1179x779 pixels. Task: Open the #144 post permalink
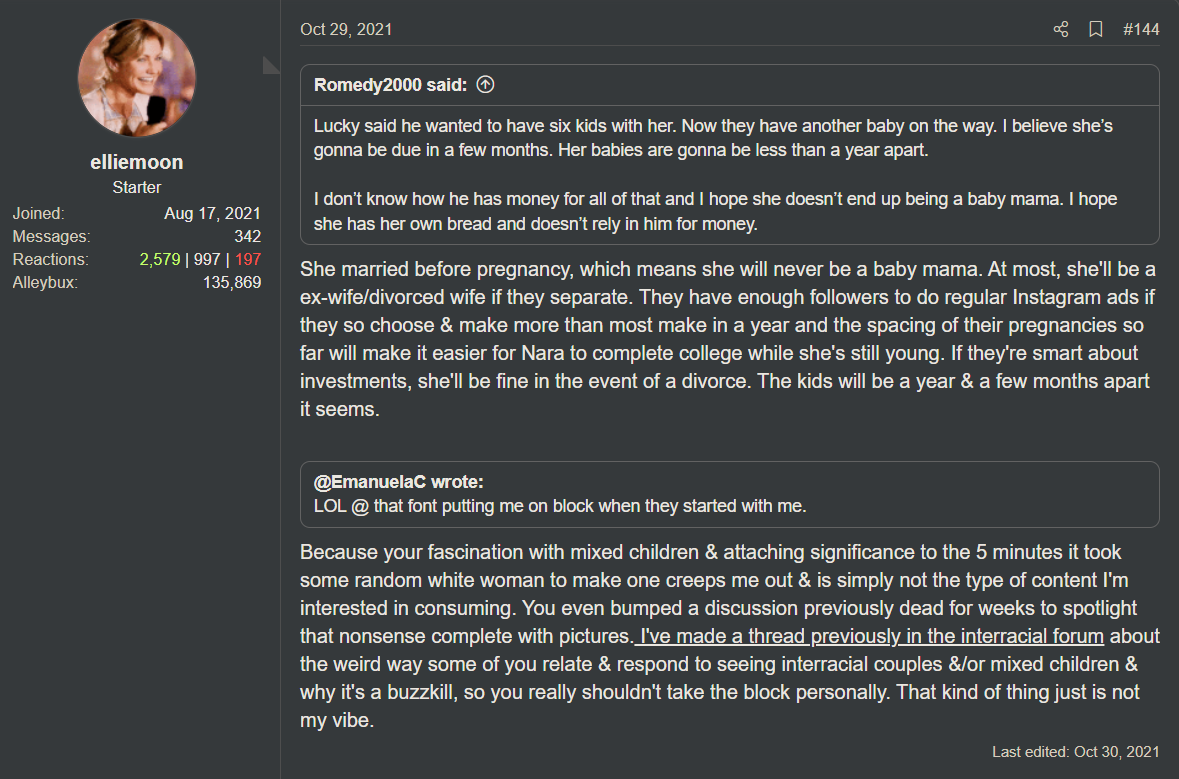(x=1141, y=30)
